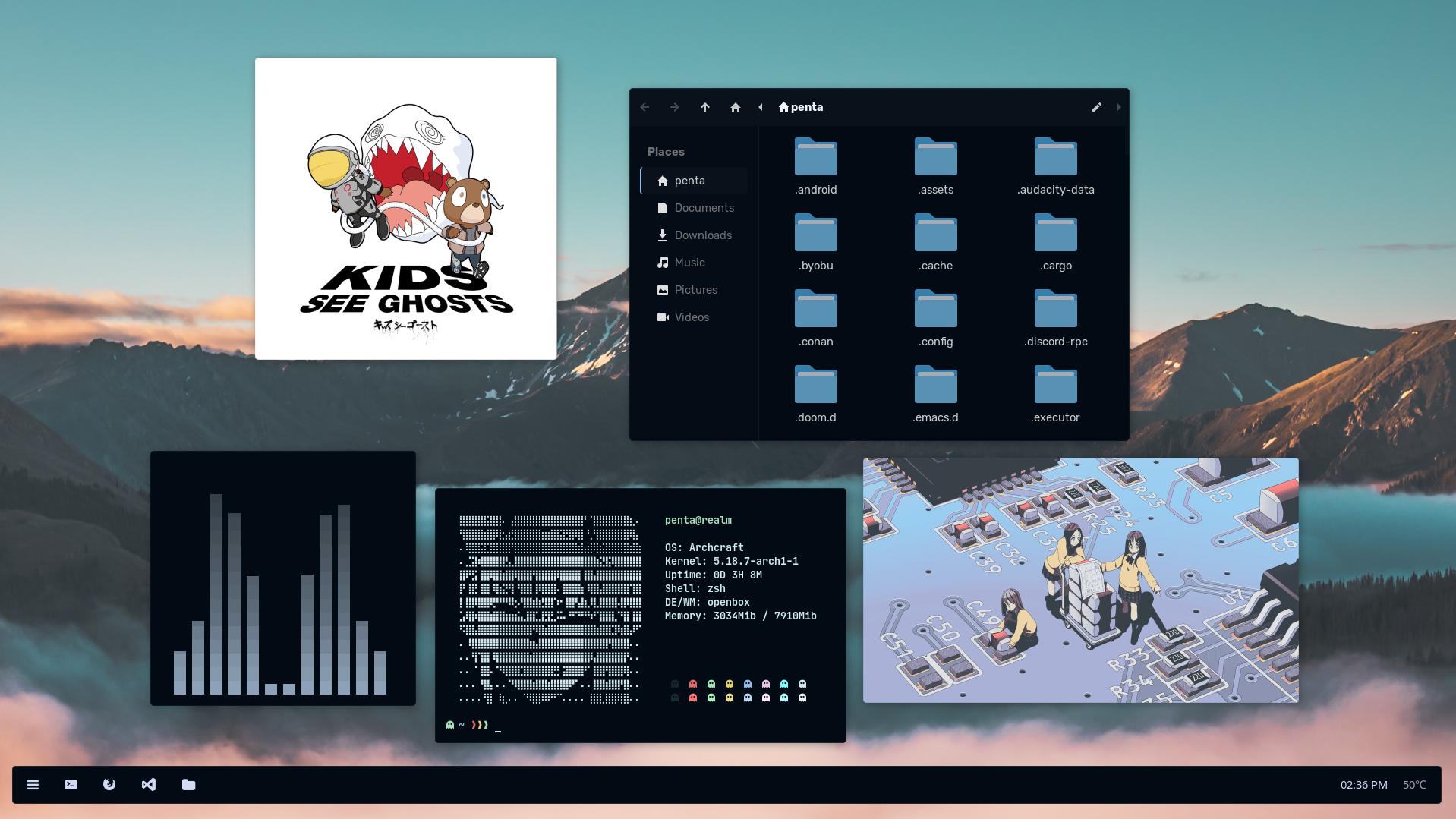Go up to the parent directory
Image resolution: width=1456 pixels, height=819 pixels.
pos(705,107)
